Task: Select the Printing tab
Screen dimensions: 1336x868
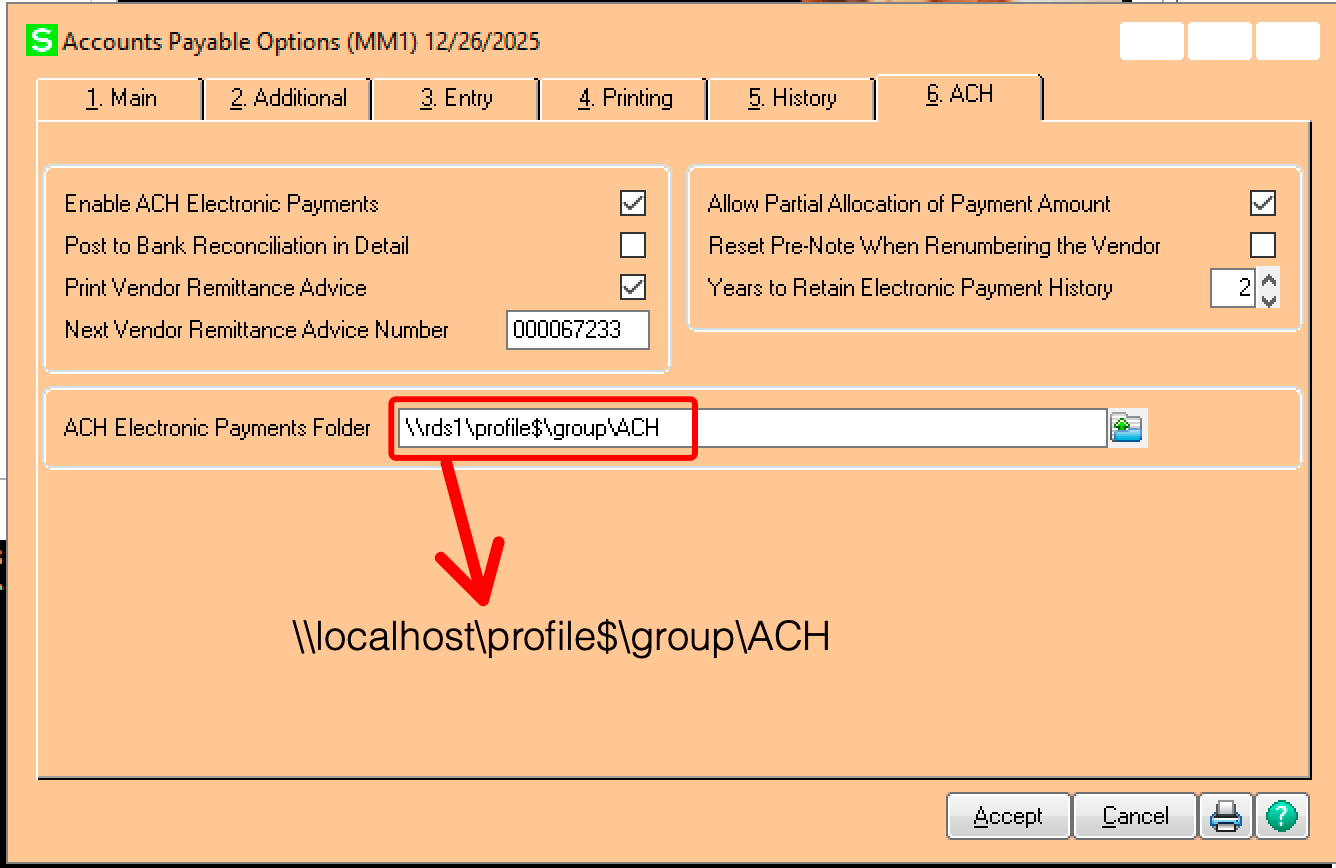Action: pos(625,98)
